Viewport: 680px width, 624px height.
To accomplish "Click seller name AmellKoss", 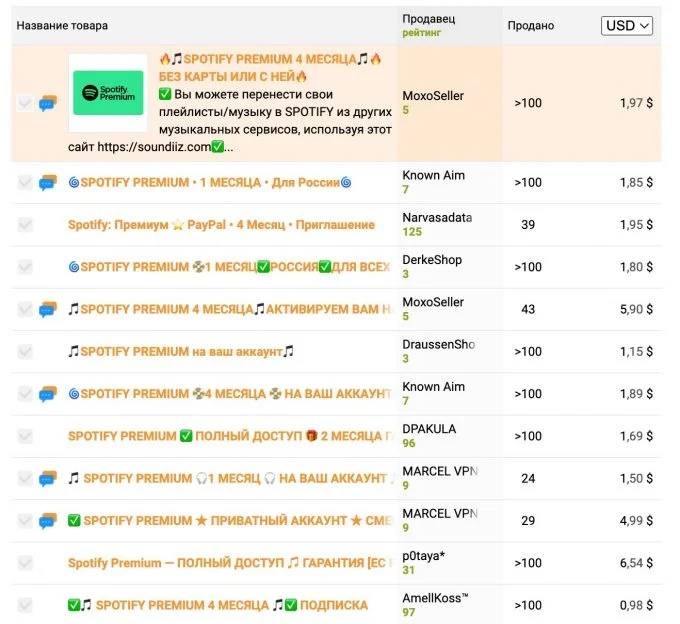I will pos(435,598).
